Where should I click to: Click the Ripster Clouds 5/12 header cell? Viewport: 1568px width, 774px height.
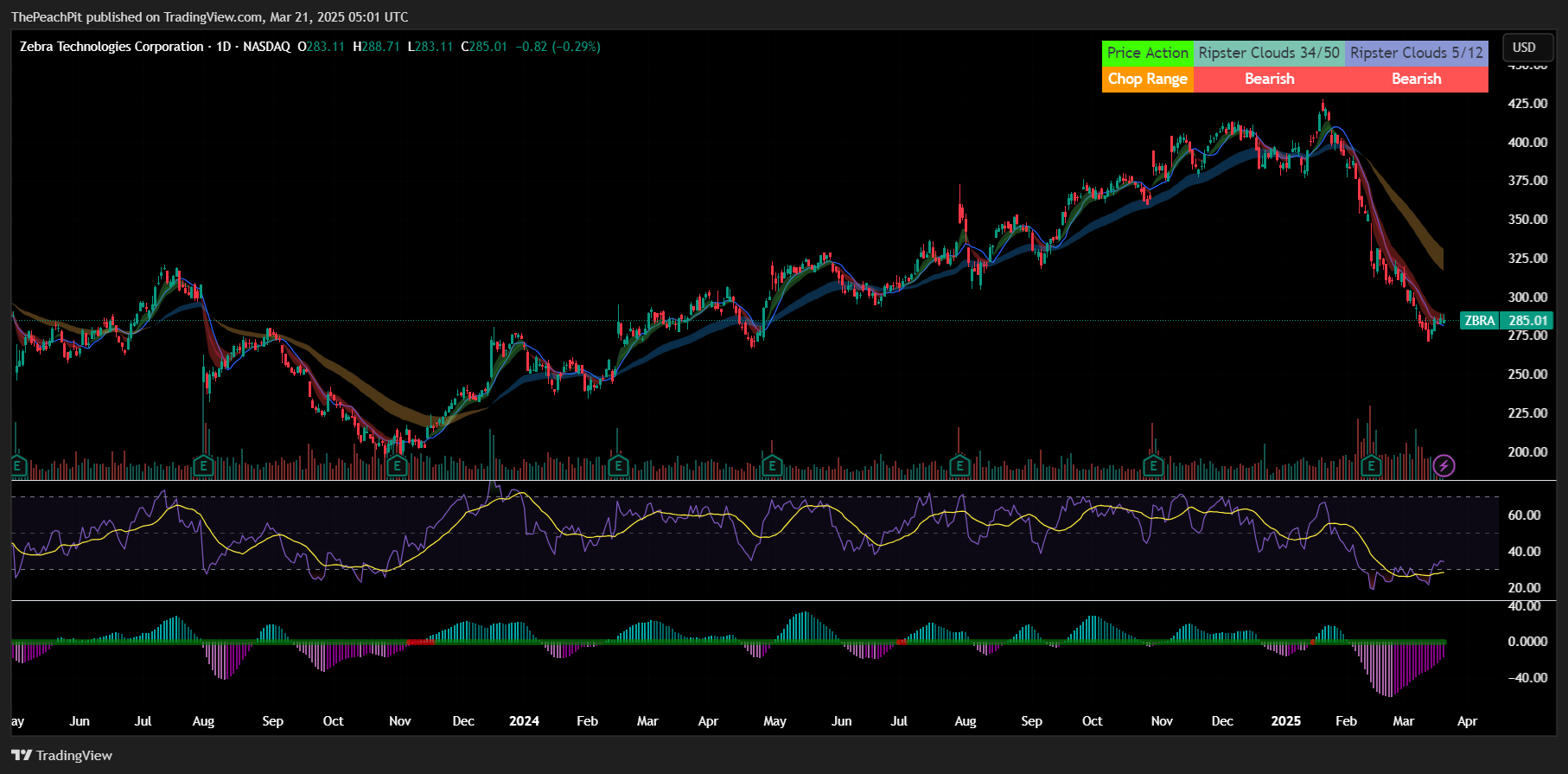coord(1417,53)
